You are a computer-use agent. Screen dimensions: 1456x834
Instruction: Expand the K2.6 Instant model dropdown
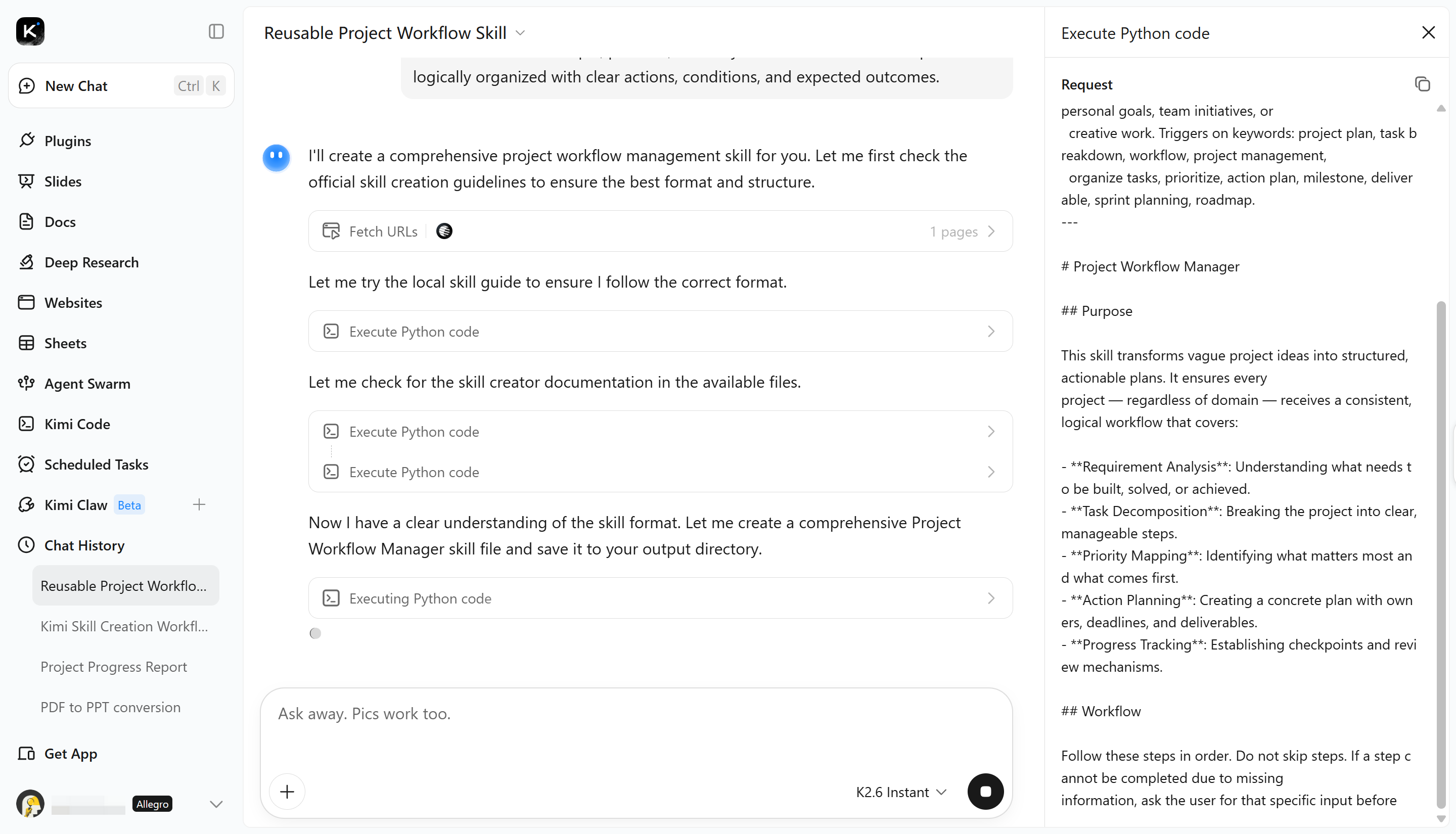901,792
